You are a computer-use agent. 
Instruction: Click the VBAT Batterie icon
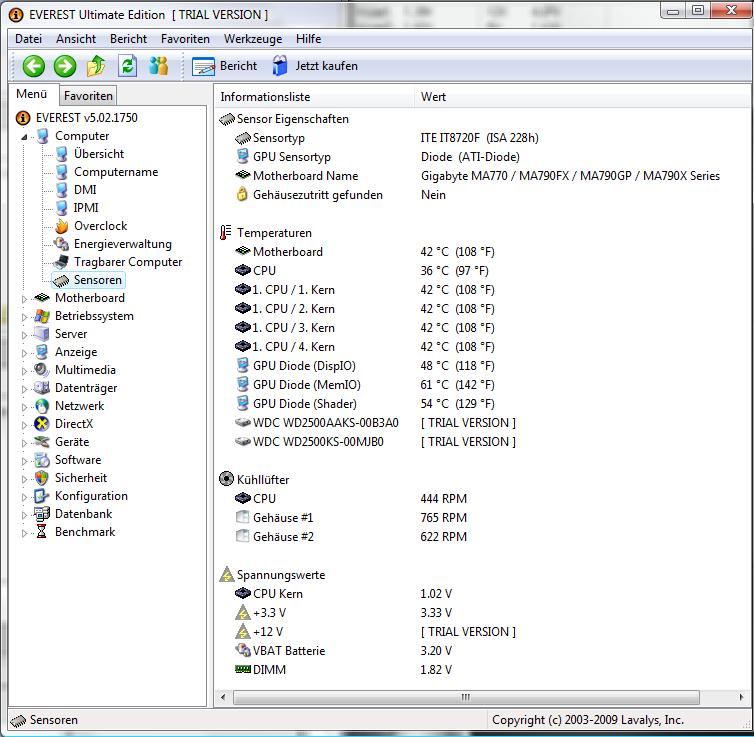pyautogui.click(x=242, y=650)
